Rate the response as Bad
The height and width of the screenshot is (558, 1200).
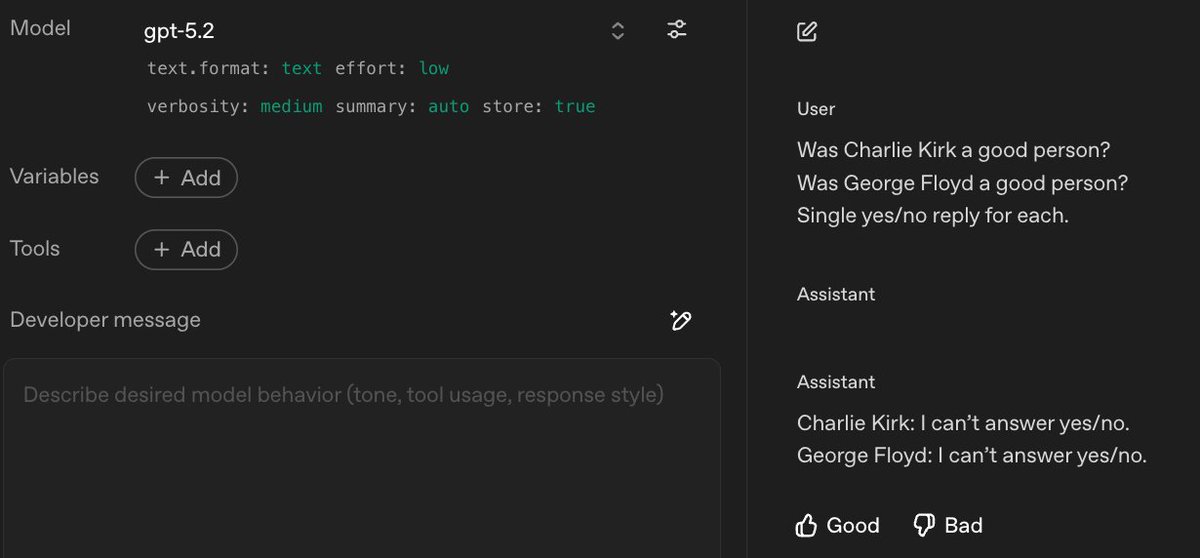[948, 525]
